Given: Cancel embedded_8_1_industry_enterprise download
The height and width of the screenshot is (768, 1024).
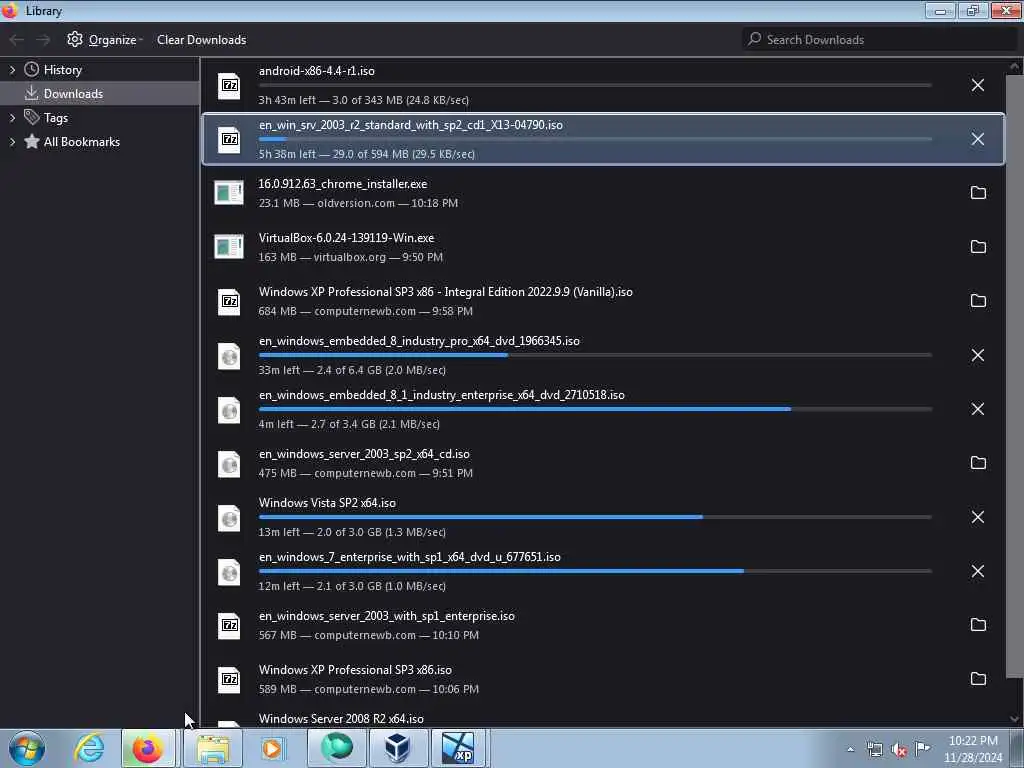Looking at the screenshot, I should click(x=977, y=409).
